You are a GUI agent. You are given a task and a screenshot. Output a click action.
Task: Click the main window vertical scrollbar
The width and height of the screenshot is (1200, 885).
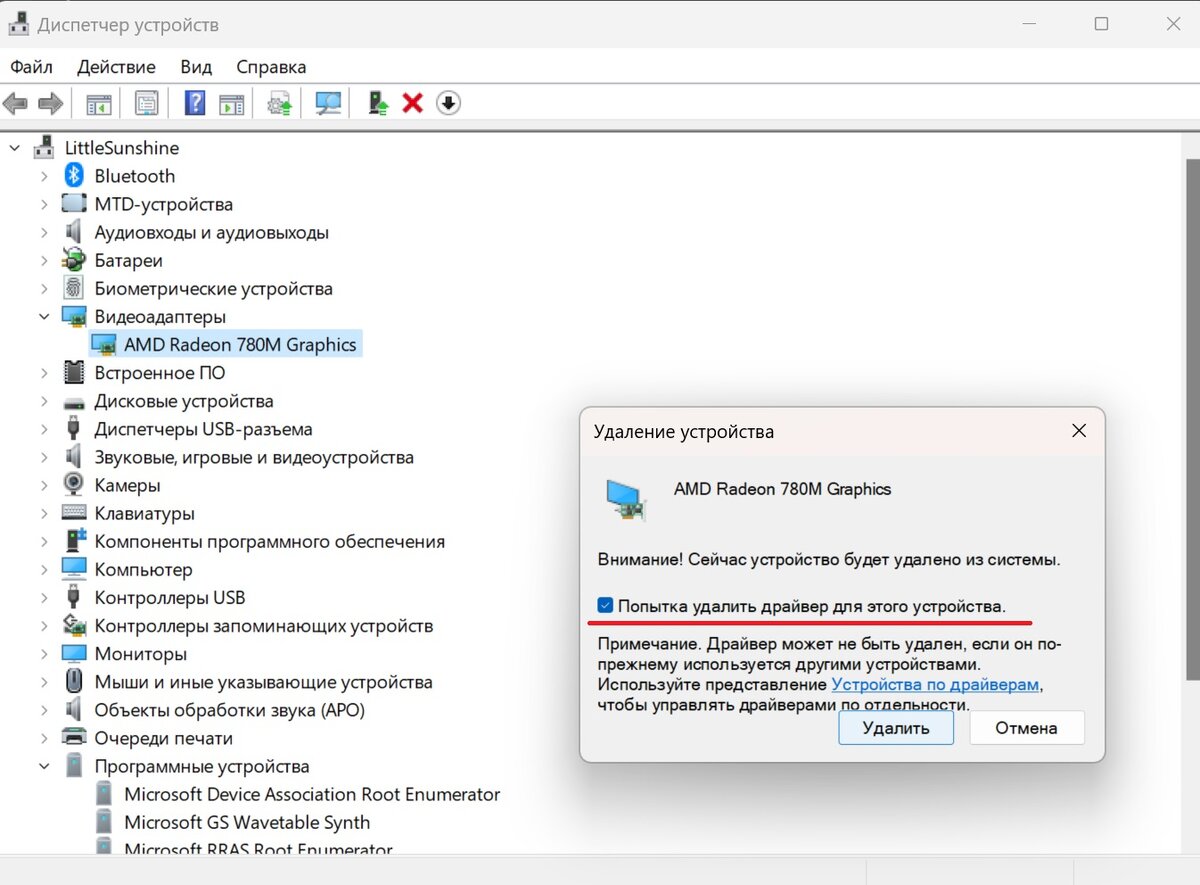pos(1192,420)
